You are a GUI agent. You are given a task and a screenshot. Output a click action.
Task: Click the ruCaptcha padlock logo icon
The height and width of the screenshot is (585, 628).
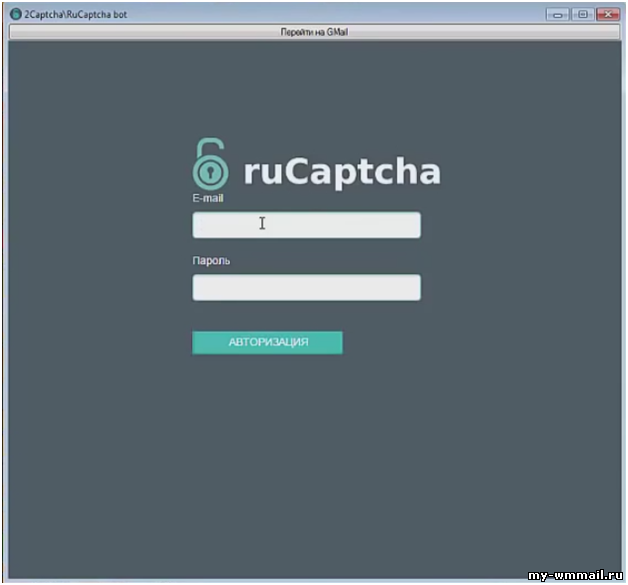tap(211, 164)
